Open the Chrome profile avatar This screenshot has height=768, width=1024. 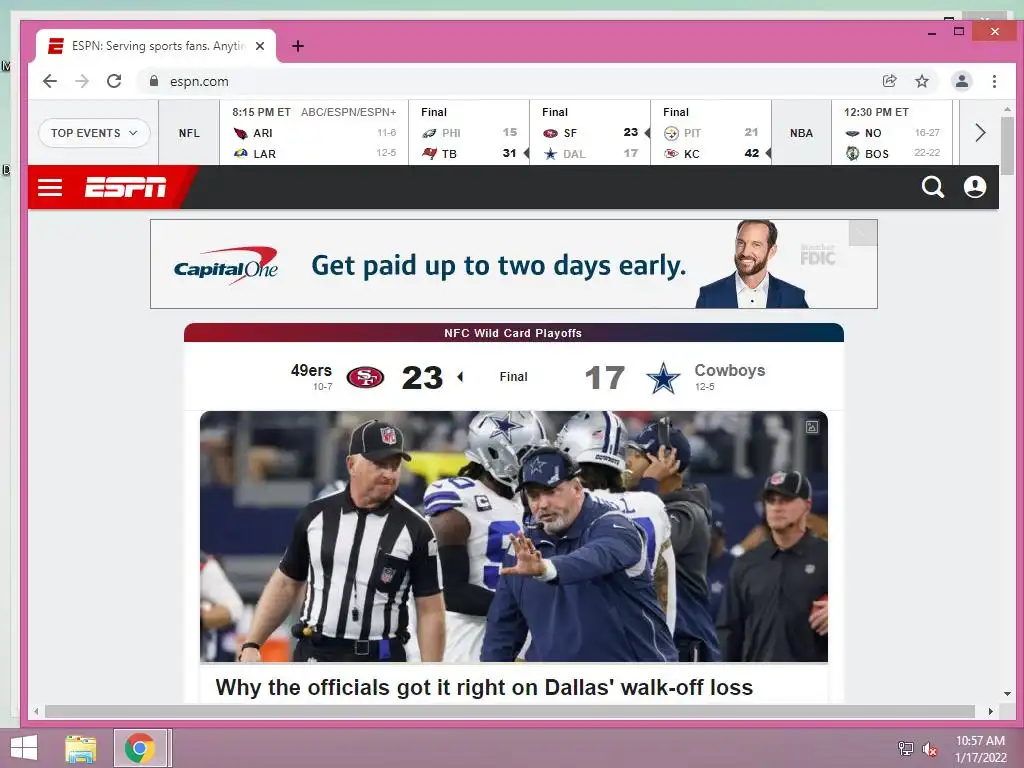click(x=962, y=81)
